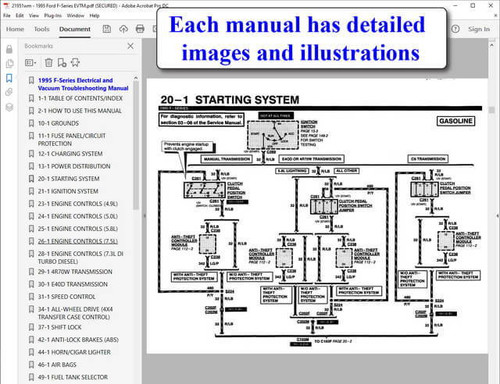This screenshot has width=500, height=384.
Task: Switch to the Document tab
Action: coord(75,29)
